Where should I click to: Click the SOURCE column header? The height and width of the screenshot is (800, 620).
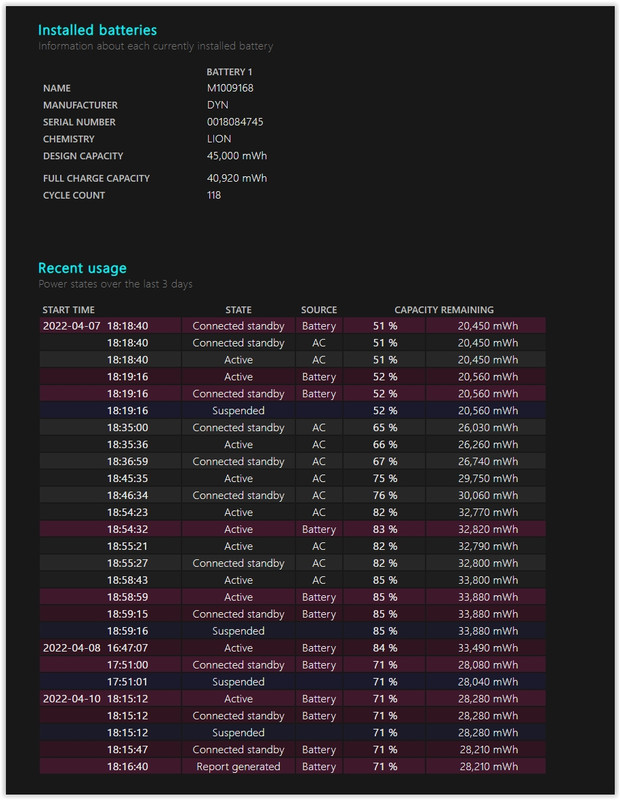[319, 310]
